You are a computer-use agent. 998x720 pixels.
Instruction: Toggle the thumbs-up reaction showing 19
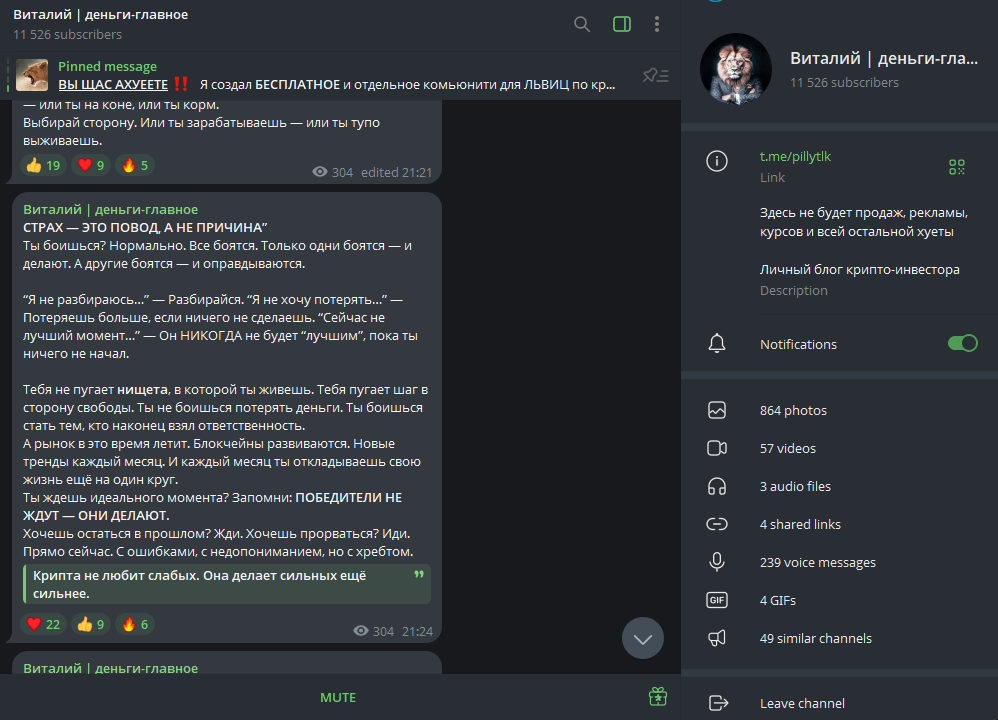pos(44,166)
